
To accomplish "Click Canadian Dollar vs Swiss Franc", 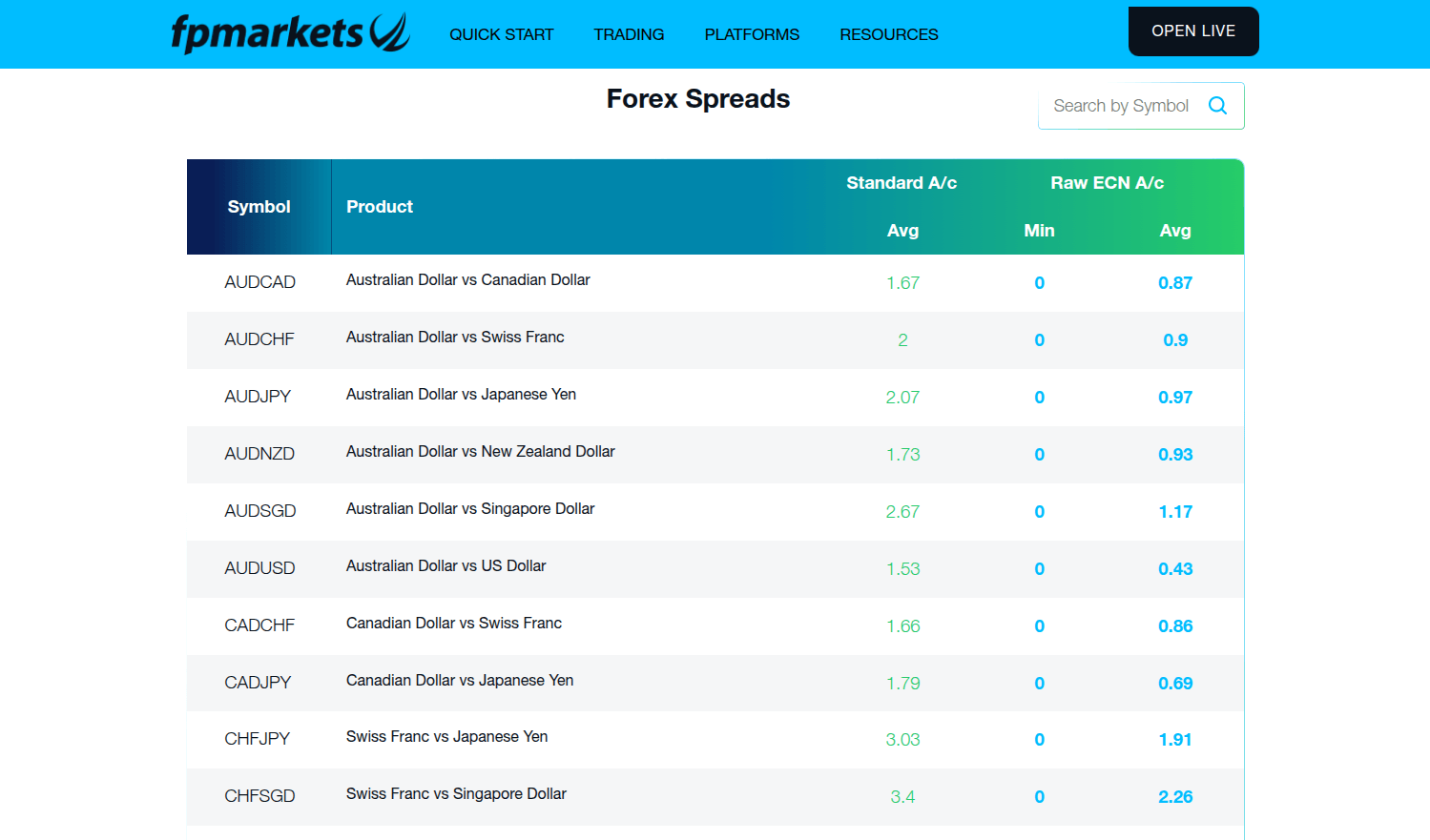I will (454, 623).
